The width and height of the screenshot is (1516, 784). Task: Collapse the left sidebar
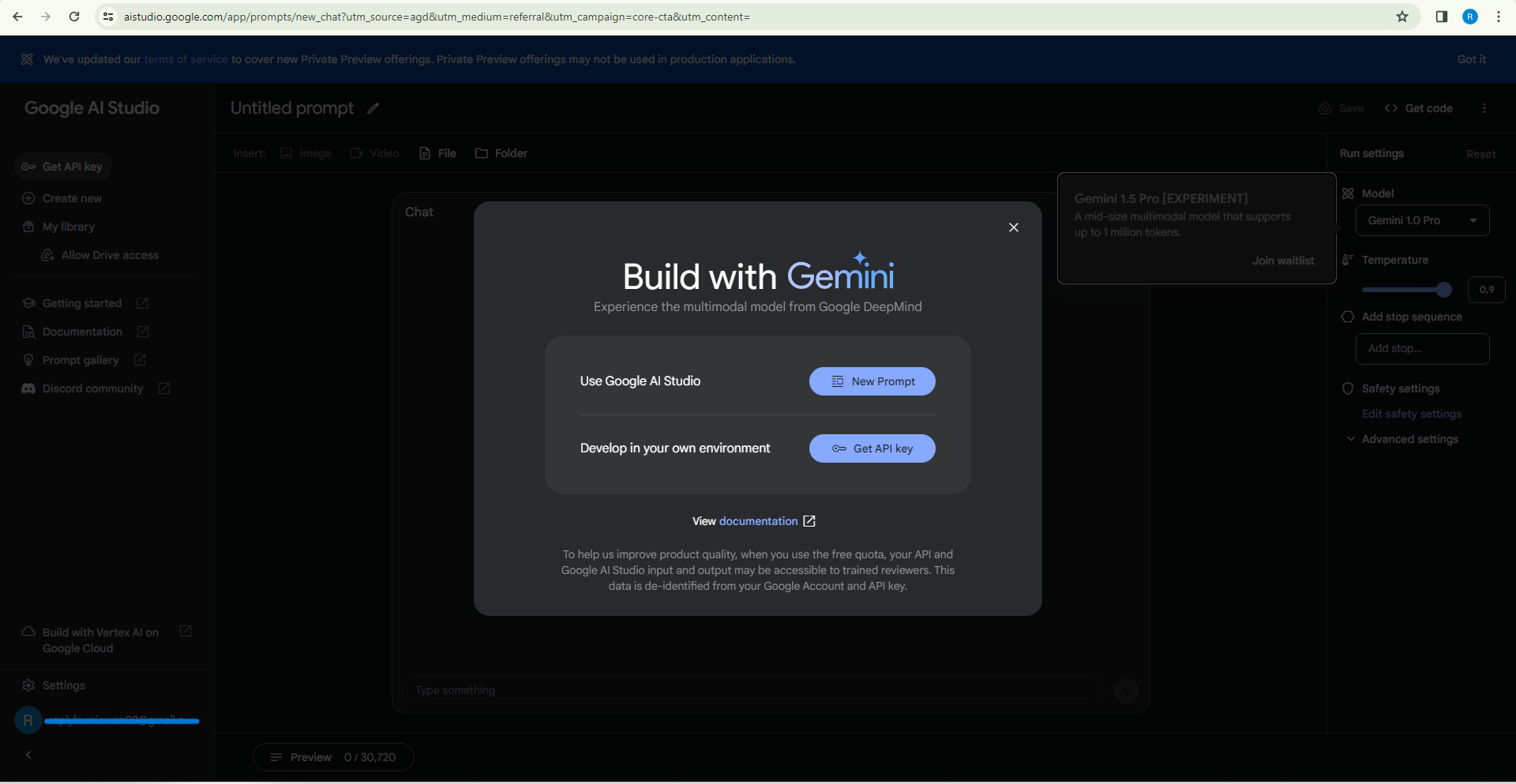(28, 755)
